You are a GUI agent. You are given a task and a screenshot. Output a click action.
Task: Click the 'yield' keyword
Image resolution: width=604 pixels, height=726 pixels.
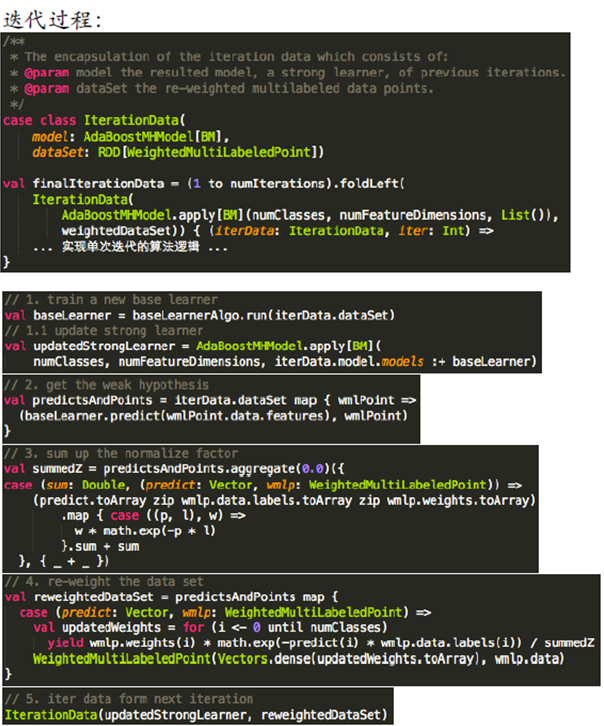(x=65, y=643)
